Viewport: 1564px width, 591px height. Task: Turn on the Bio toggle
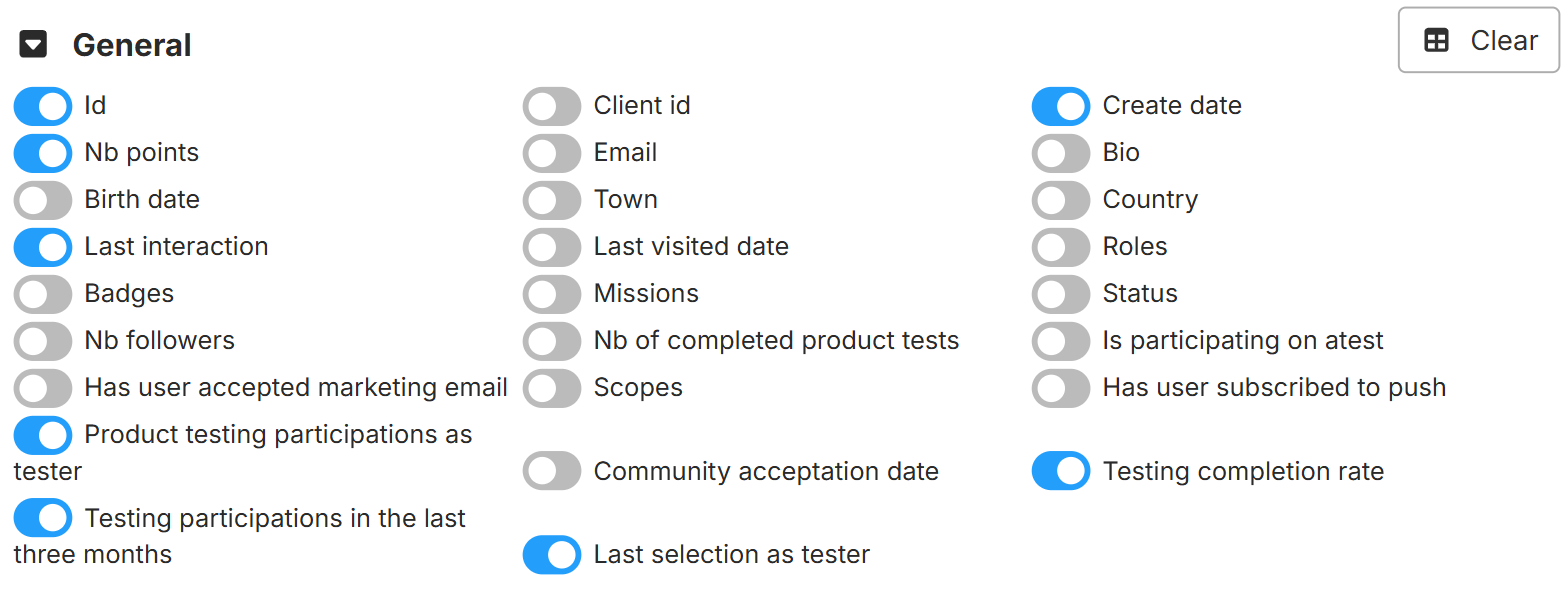(1061, 153)
